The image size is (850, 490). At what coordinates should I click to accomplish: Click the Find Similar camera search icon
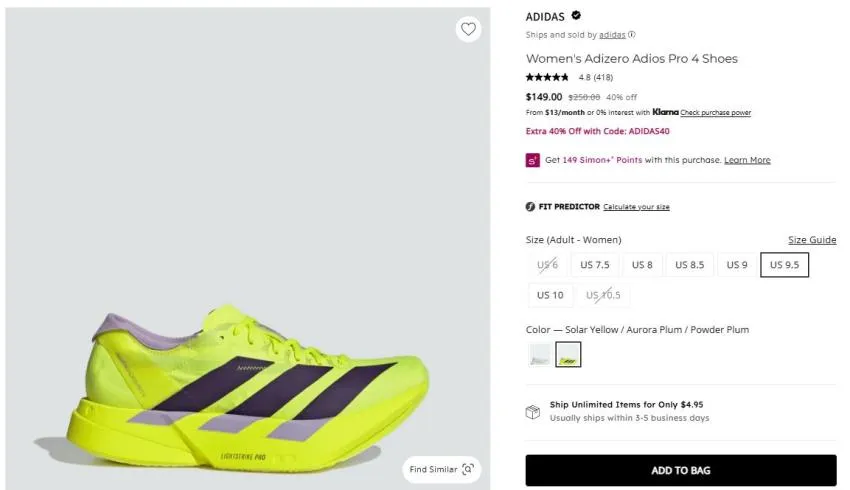(468, 469)
